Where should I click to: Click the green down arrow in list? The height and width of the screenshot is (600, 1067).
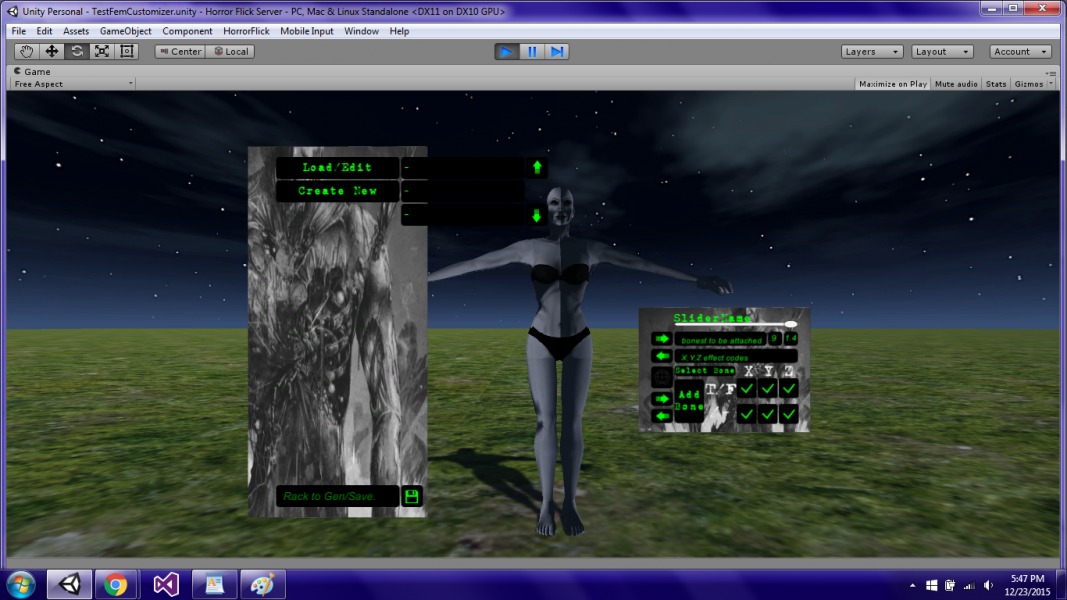point(537,215)
